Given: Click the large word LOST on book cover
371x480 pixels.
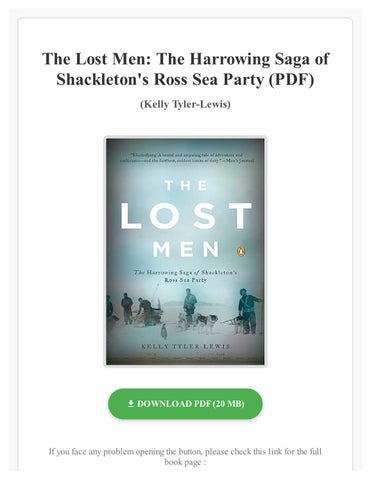Looking at the screenshot, I should click(x=186, y=215).
